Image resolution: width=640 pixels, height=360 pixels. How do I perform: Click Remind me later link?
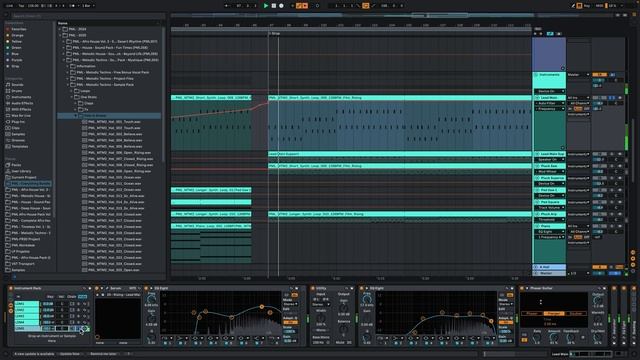click(x=103, y=354)
